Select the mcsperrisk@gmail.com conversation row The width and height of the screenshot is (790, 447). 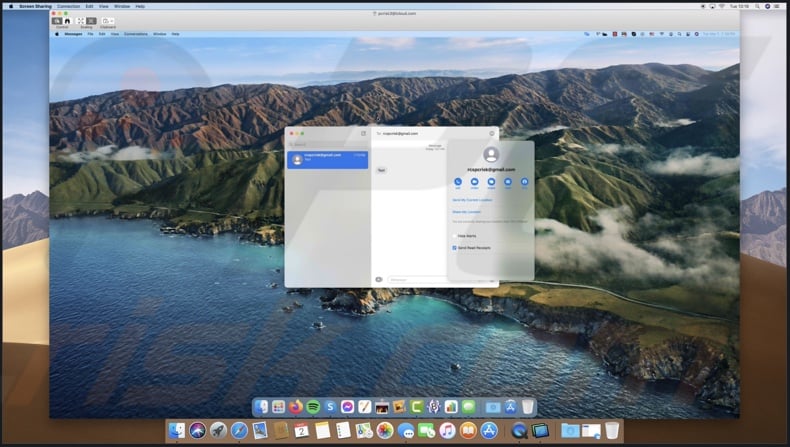point(327,159)
